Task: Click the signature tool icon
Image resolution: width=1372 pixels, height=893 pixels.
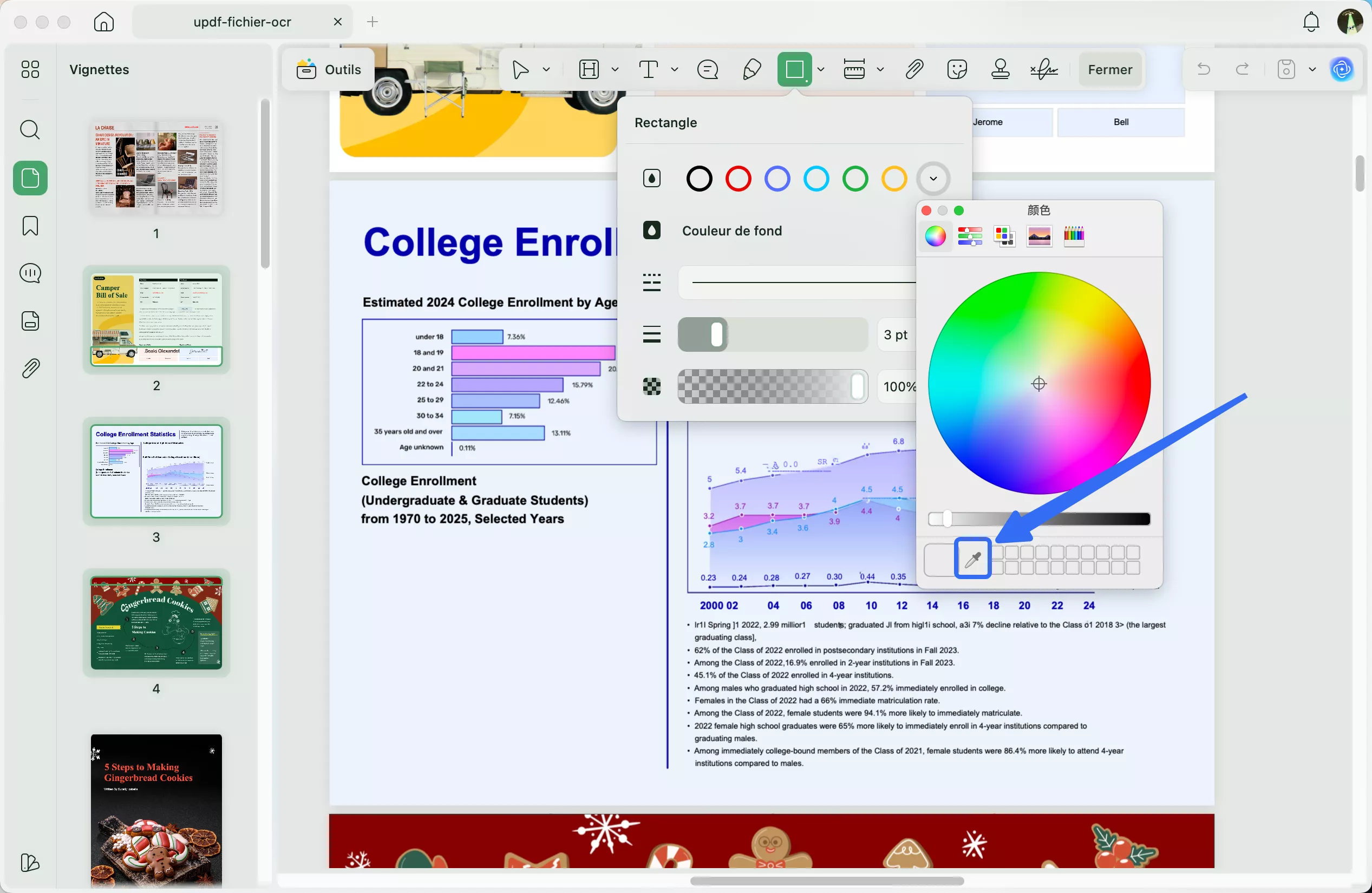Action: pos(1043,70)
